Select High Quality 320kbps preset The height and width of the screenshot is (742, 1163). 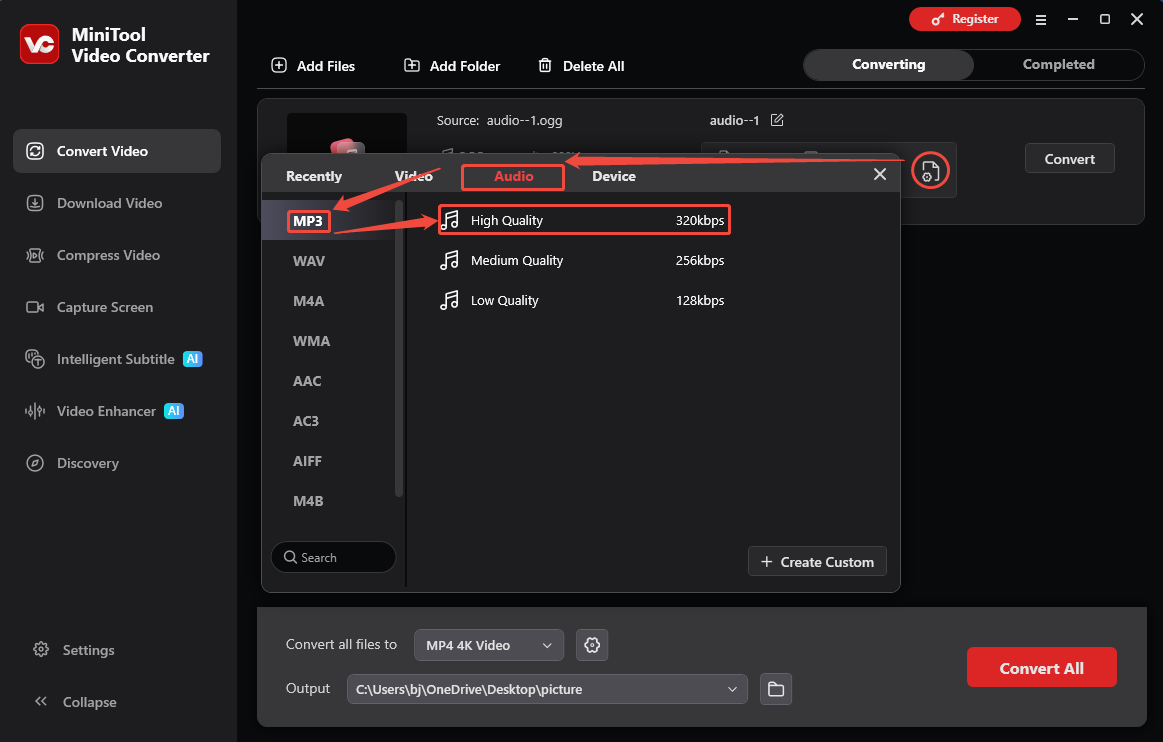click(584, 220)
